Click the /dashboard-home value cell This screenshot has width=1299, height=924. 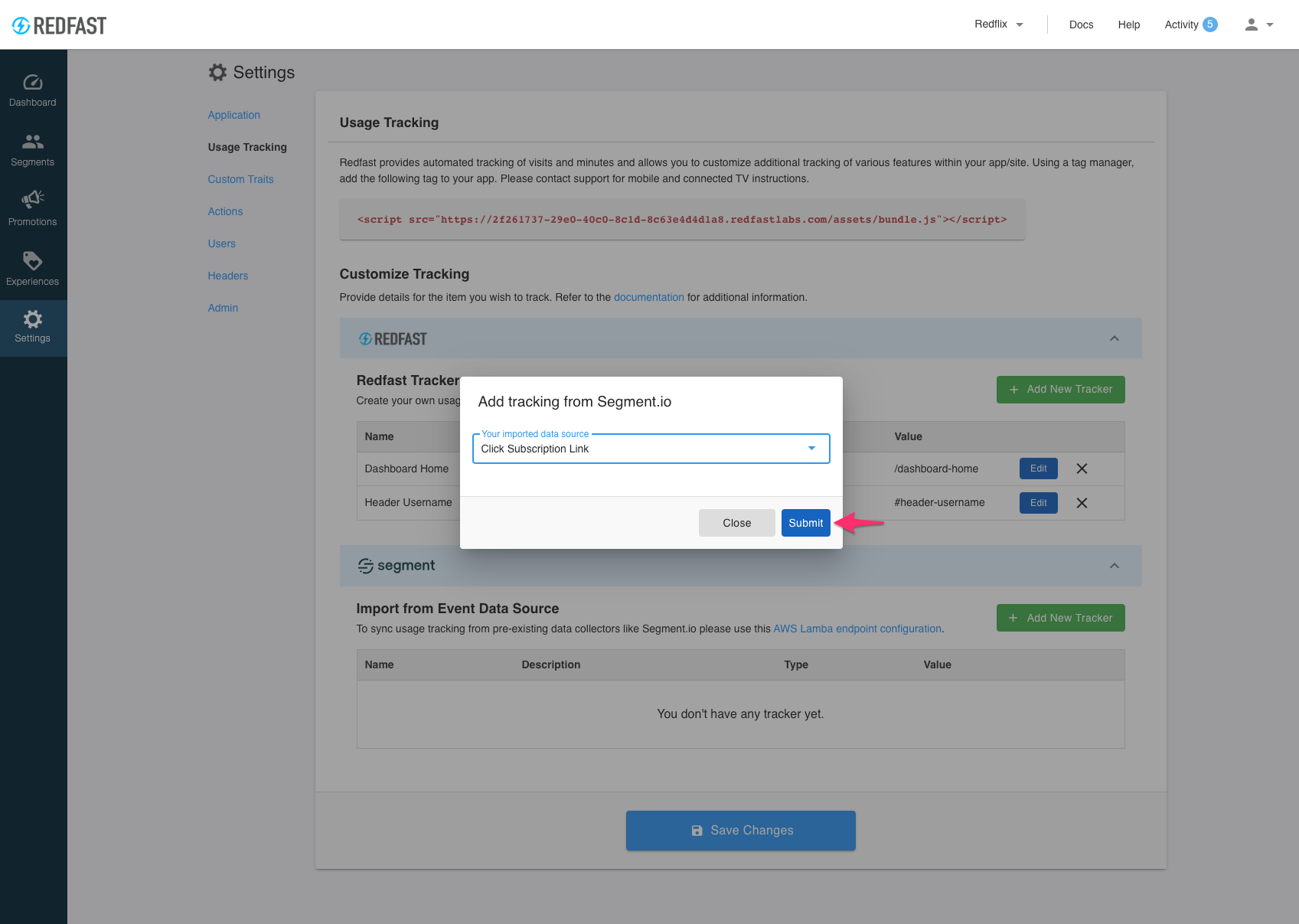(936, 469)
